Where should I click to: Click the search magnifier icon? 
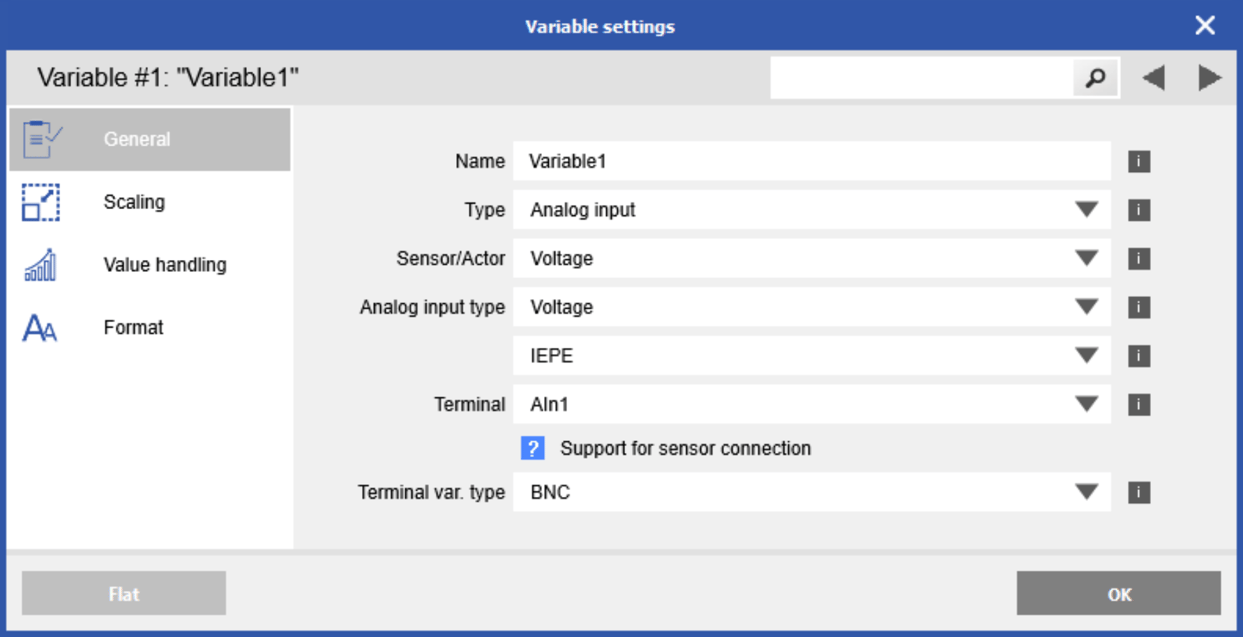(x=1096, y=76)
